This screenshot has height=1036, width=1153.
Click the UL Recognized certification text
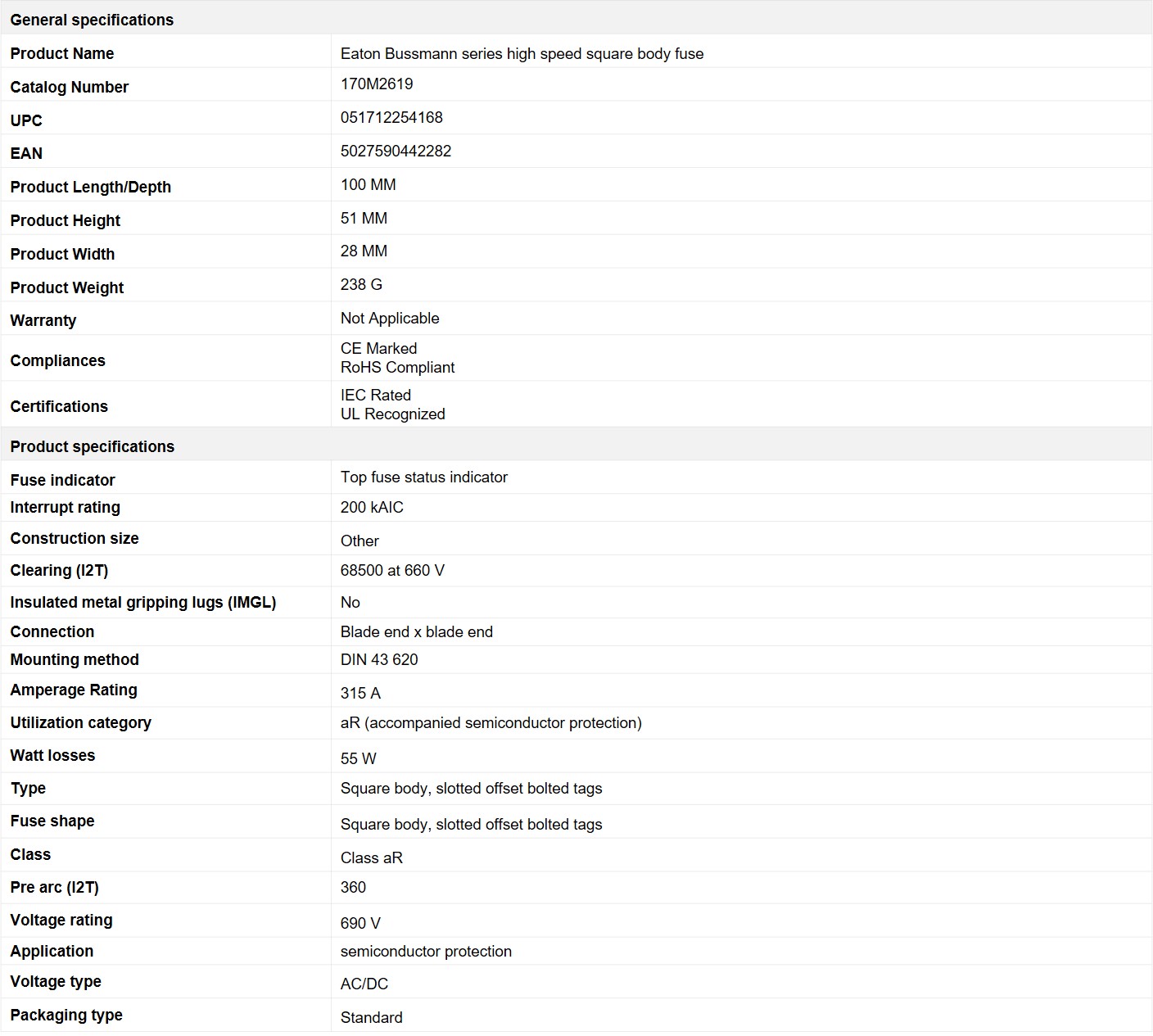392,414
